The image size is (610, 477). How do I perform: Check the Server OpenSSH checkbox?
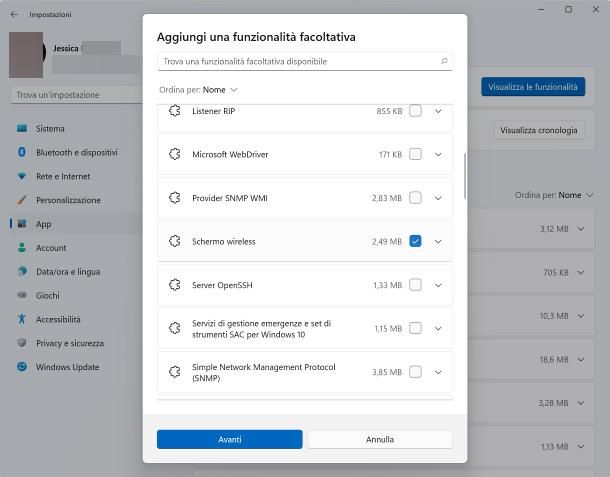tap(415, 285)
